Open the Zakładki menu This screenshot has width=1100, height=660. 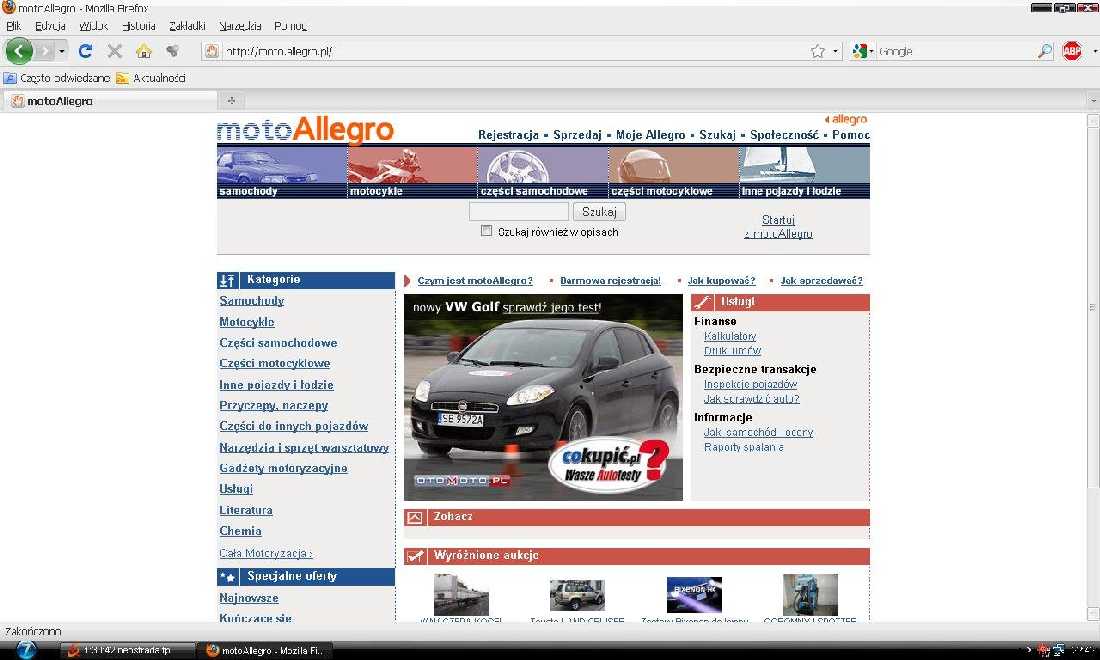[x=187, y=26]
